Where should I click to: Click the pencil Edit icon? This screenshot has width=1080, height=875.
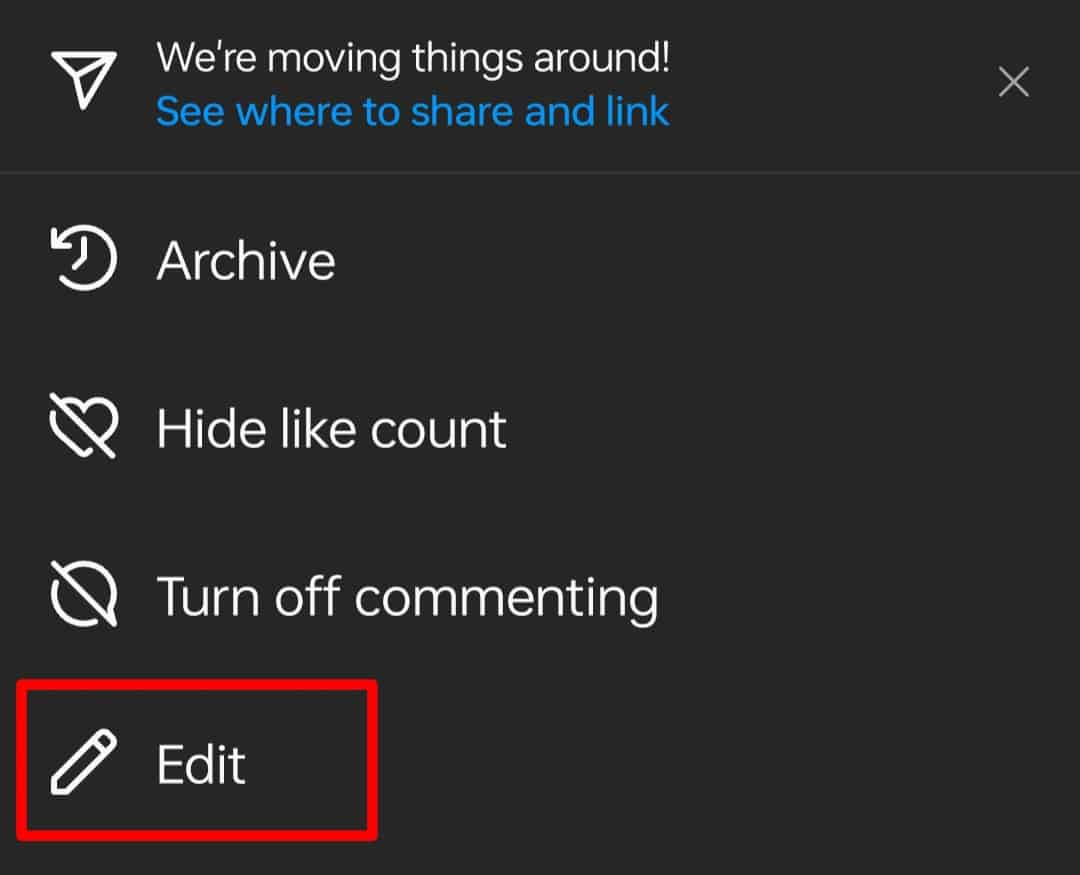point(84,764)
